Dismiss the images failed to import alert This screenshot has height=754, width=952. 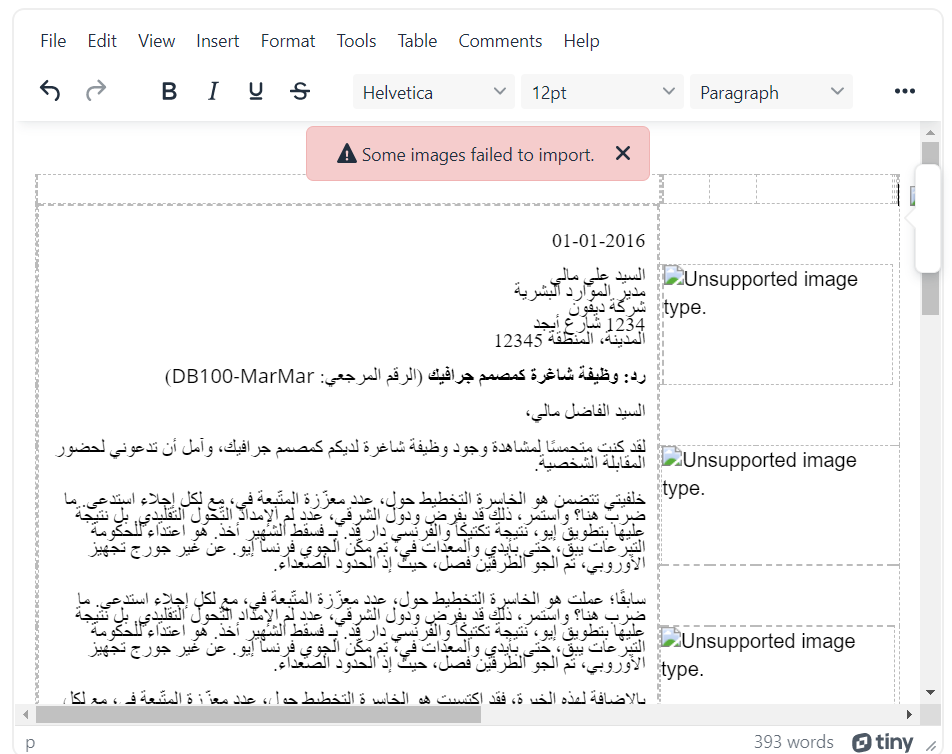click(x=623, y=154)
